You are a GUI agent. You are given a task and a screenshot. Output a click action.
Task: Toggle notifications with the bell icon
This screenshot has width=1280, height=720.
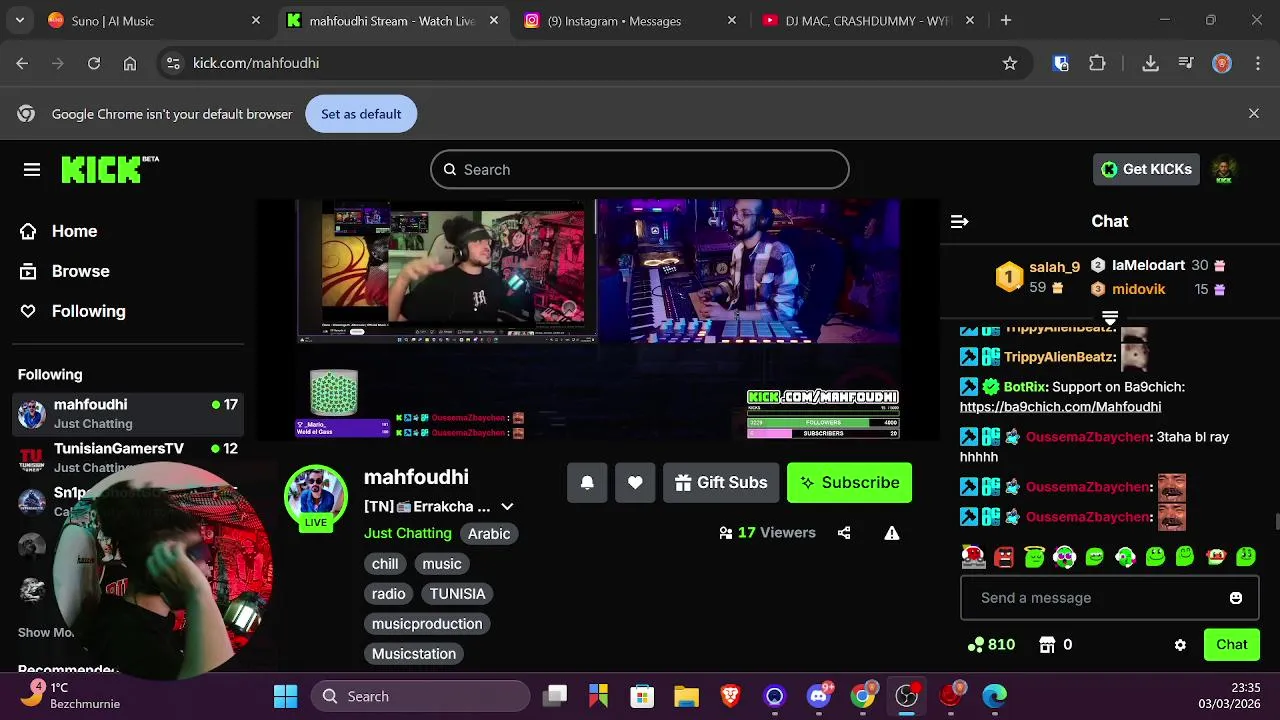tap(587, 483)
